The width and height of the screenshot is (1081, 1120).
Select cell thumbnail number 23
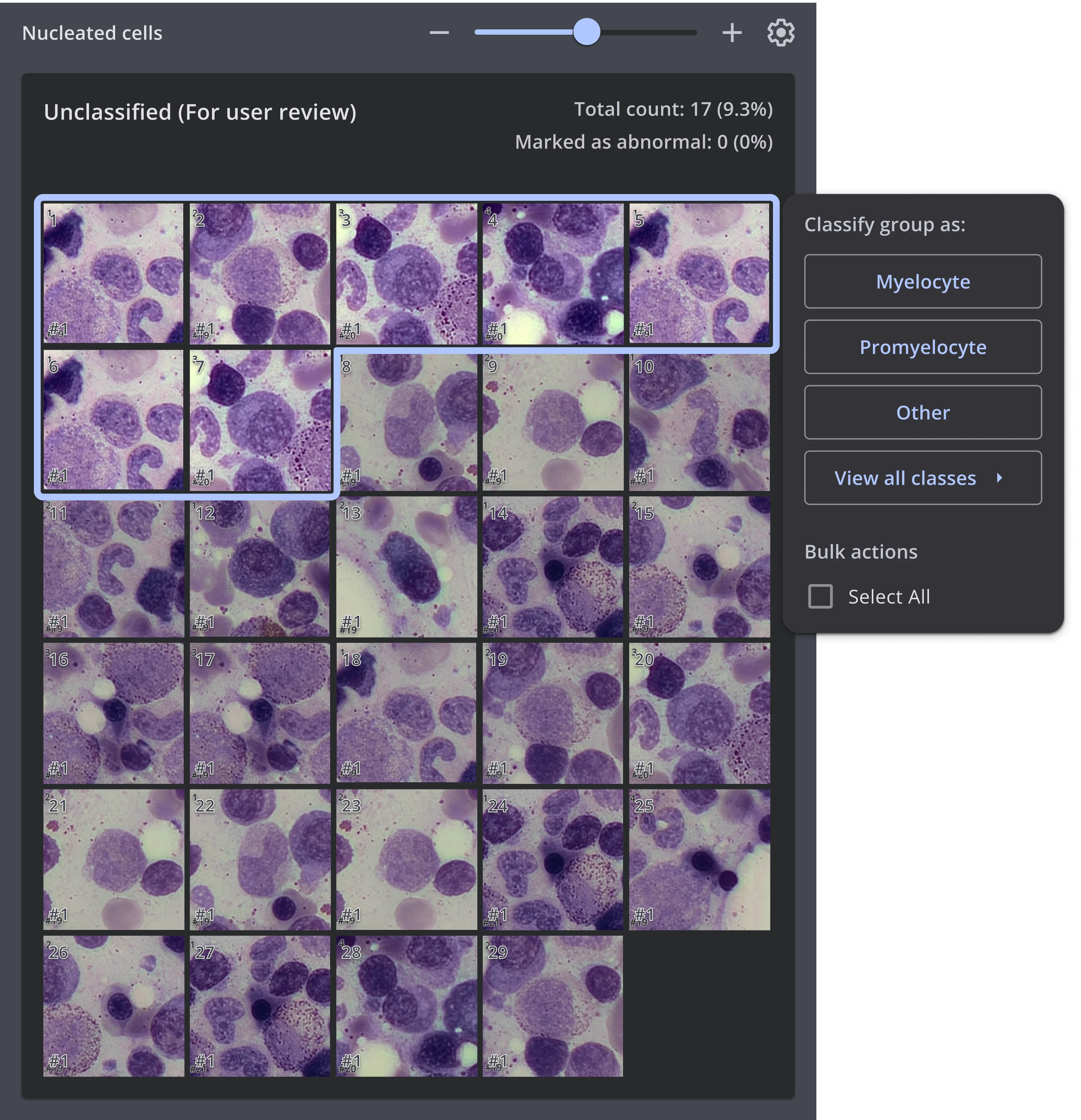click(406, 860)
